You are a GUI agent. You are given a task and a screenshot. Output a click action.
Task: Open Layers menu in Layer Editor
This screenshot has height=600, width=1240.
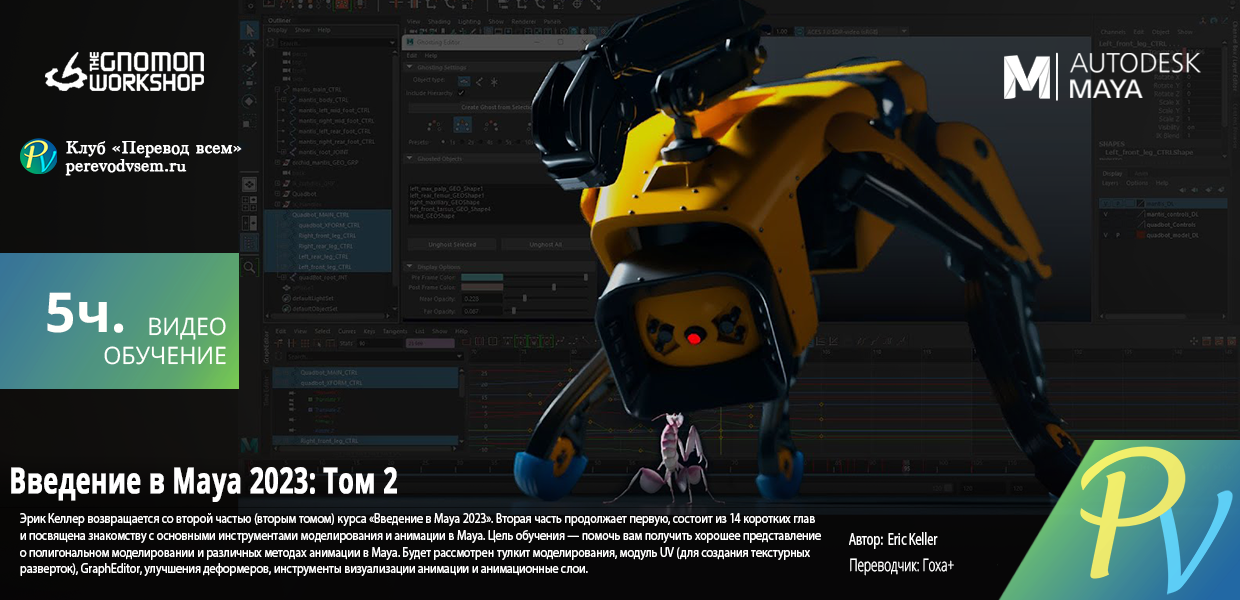pos(1110,183)
